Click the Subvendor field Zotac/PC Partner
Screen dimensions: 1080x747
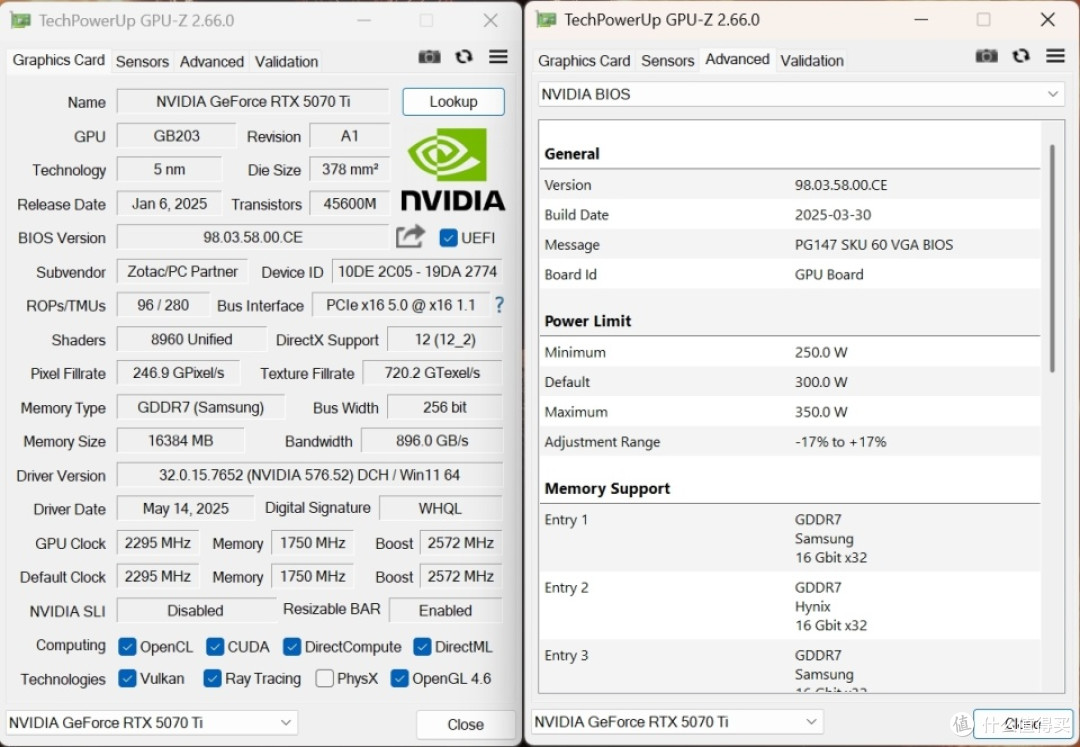(x=183, y=271)
